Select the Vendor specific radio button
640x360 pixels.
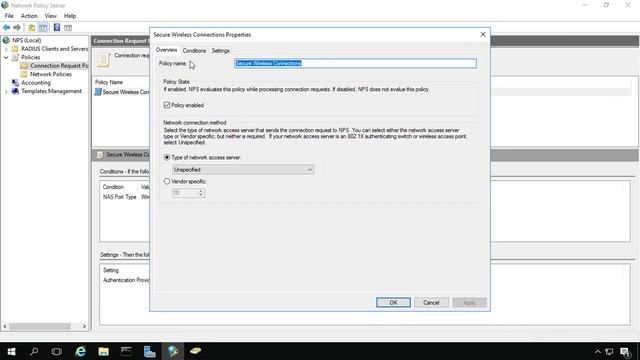pos(167,181)
